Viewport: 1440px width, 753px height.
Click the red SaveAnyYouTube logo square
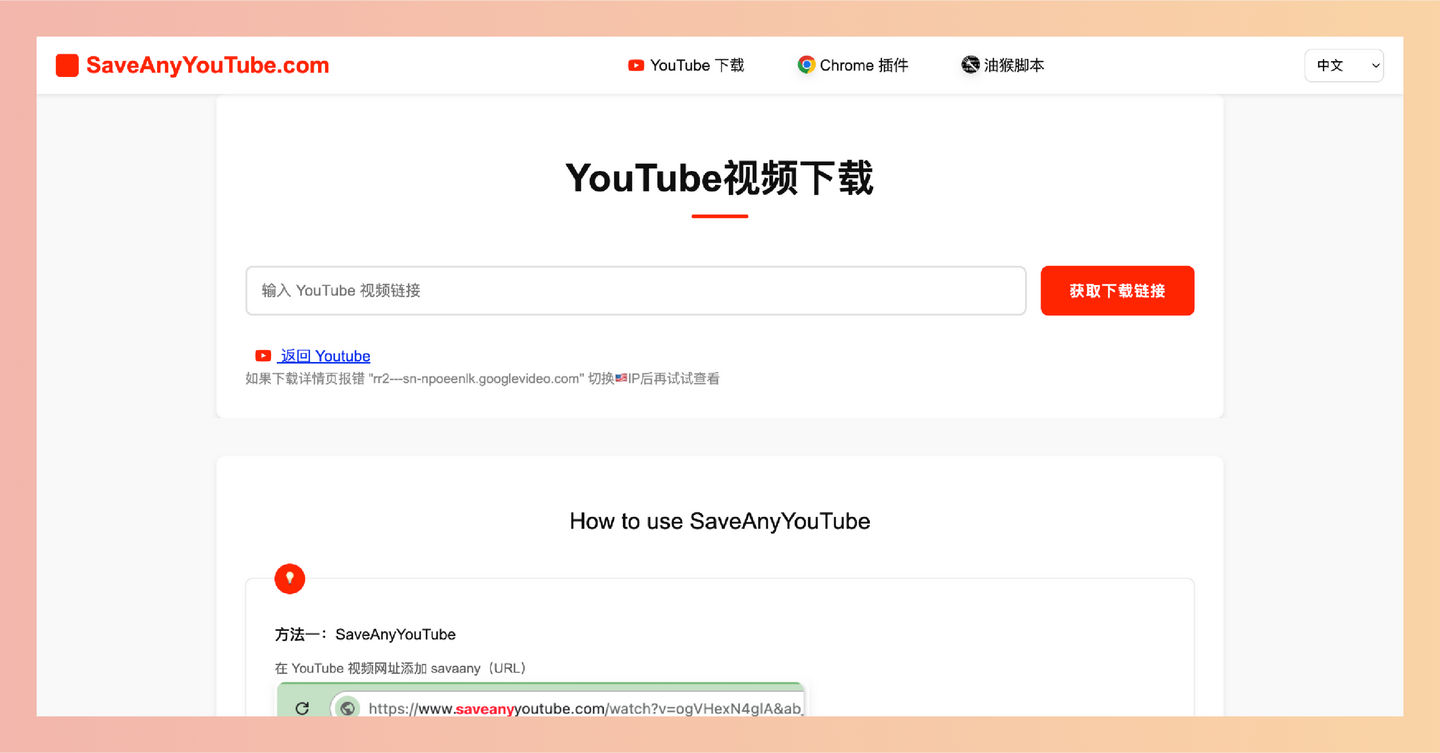coord(67,65)
